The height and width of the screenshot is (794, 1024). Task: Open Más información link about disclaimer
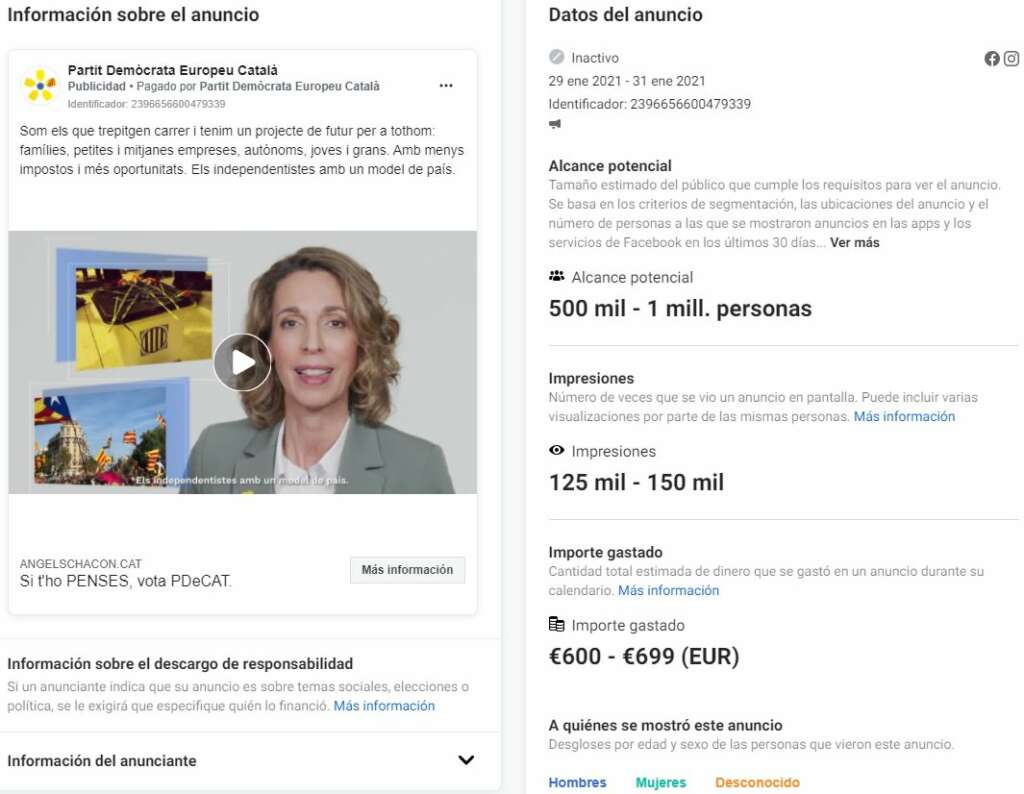click(384, 706)
